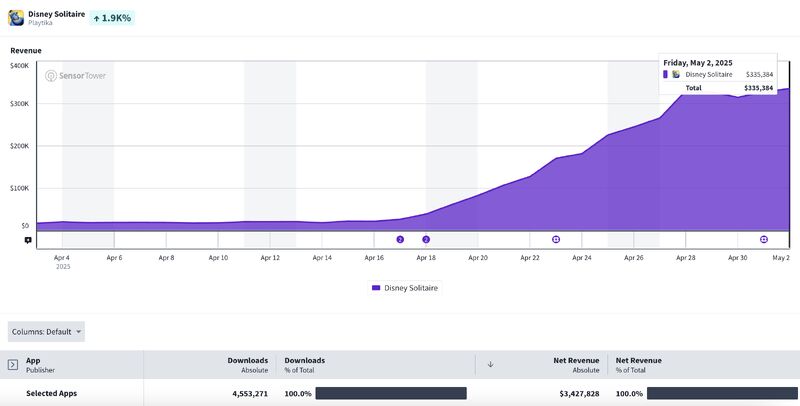
Task: Click the net revenue 100.0% bar
Action: [722, 393]
